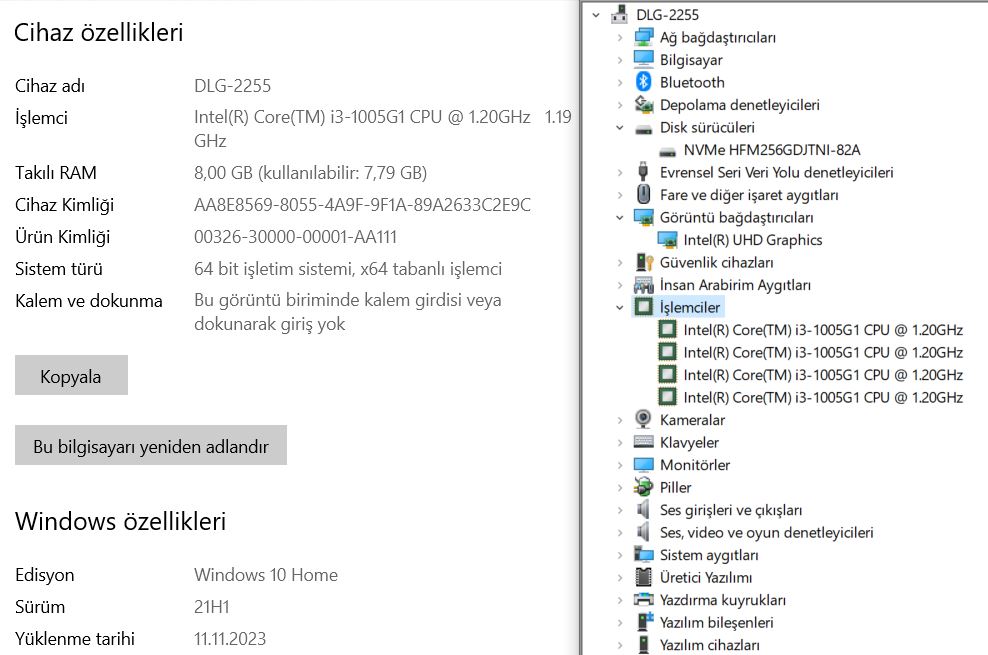
Task: Select the NVMe HFM256GDJTNI-82A label
Action: pyautogui.click(x=772, y=150)
